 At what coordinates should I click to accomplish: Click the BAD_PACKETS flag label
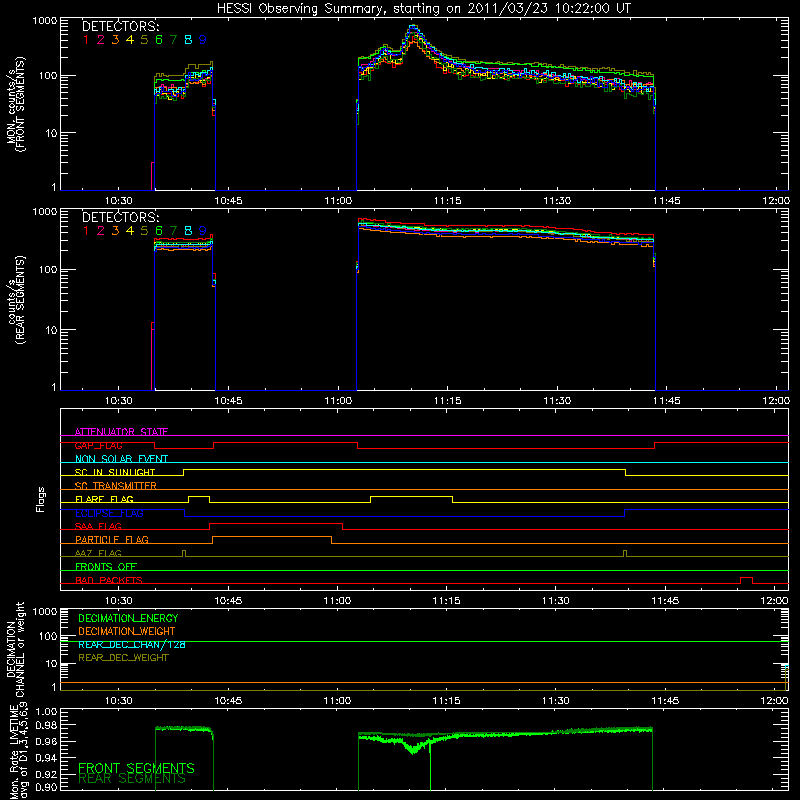tap(109, 580)
